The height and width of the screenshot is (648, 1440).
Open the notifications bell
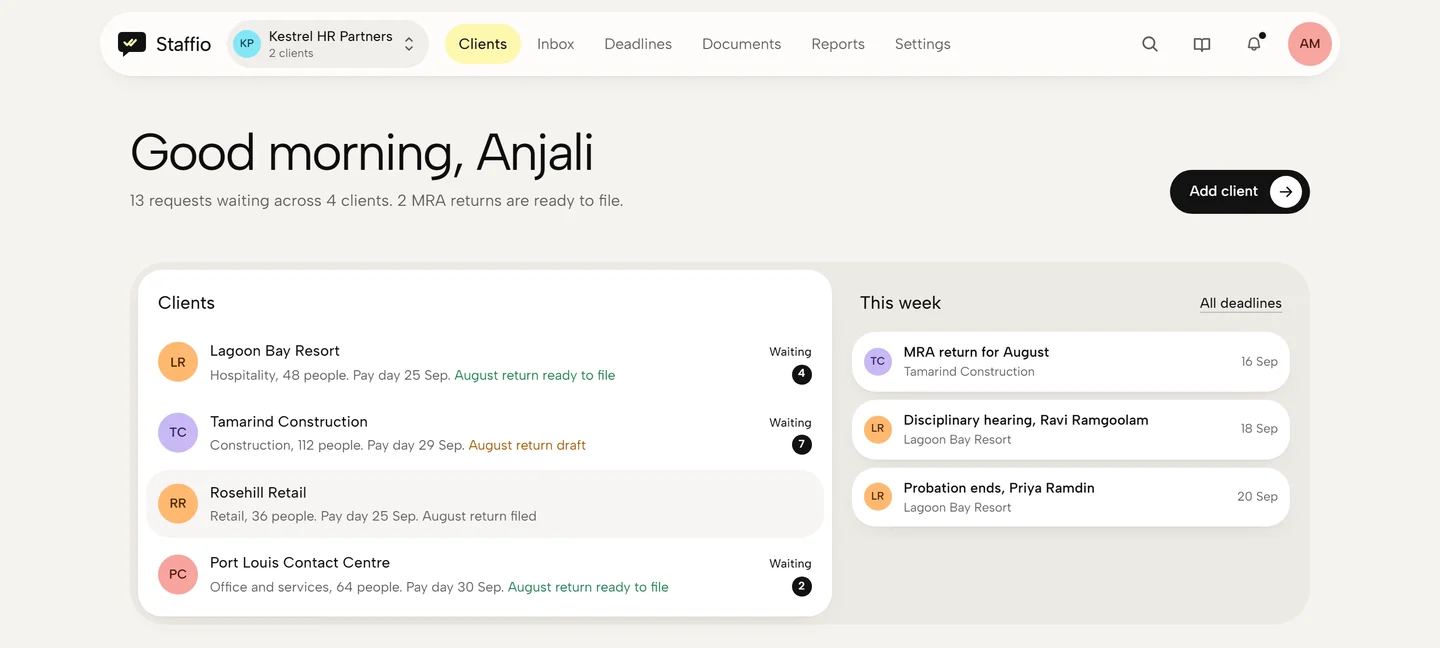[1254, 44]
